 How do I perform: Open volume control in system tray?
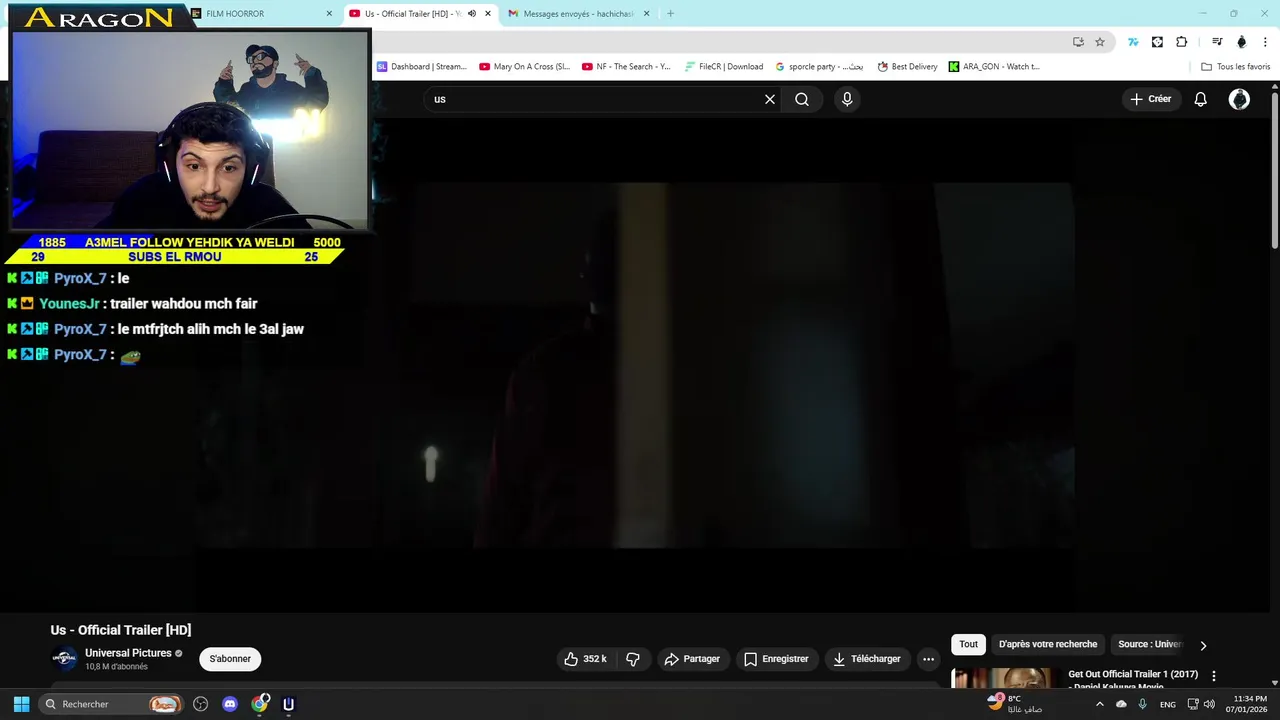coord(1209,704)
